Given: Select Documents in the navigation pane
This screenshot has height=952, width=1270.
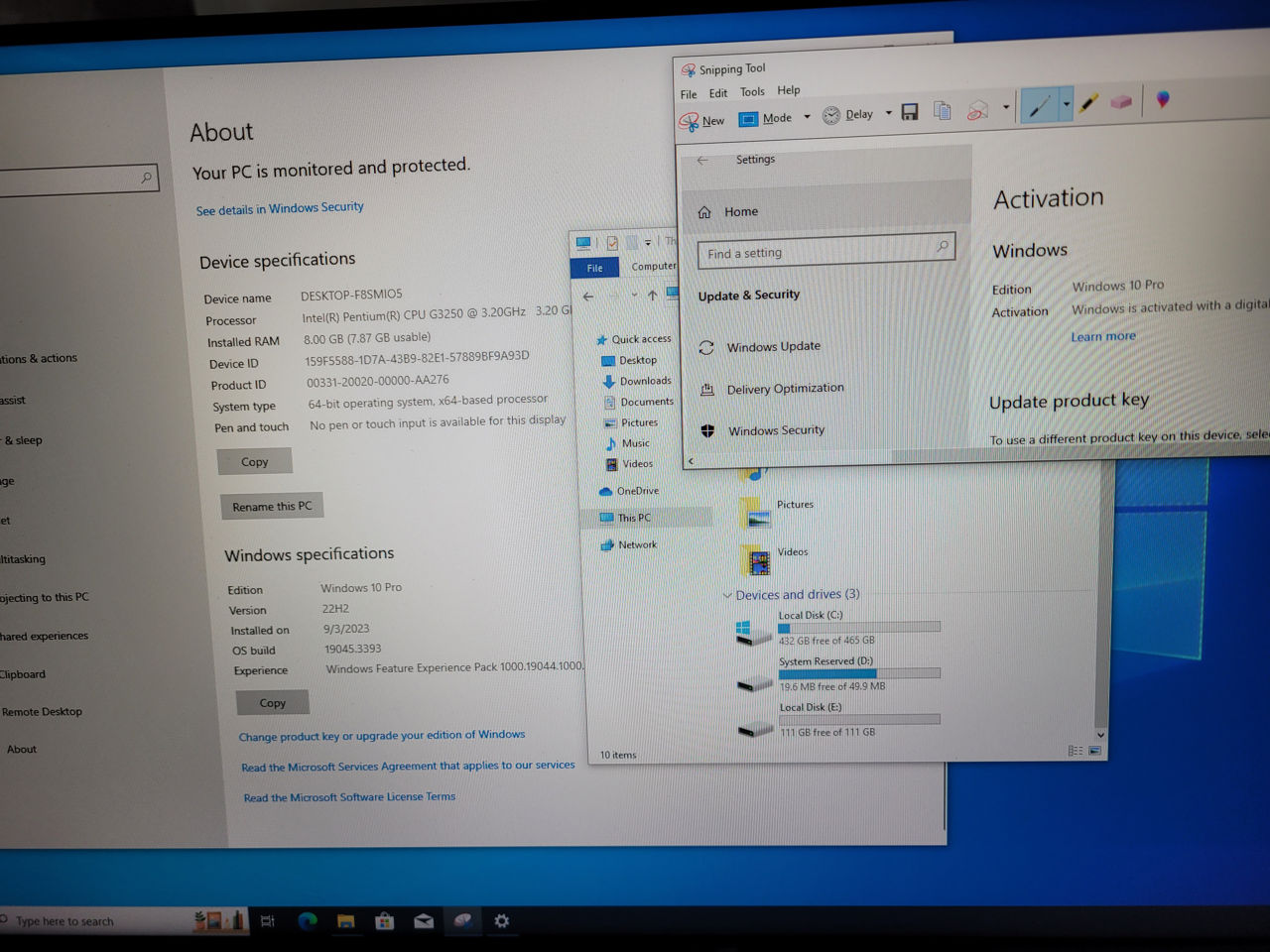Looking at the screenshot, I should [x=639, y=402].
